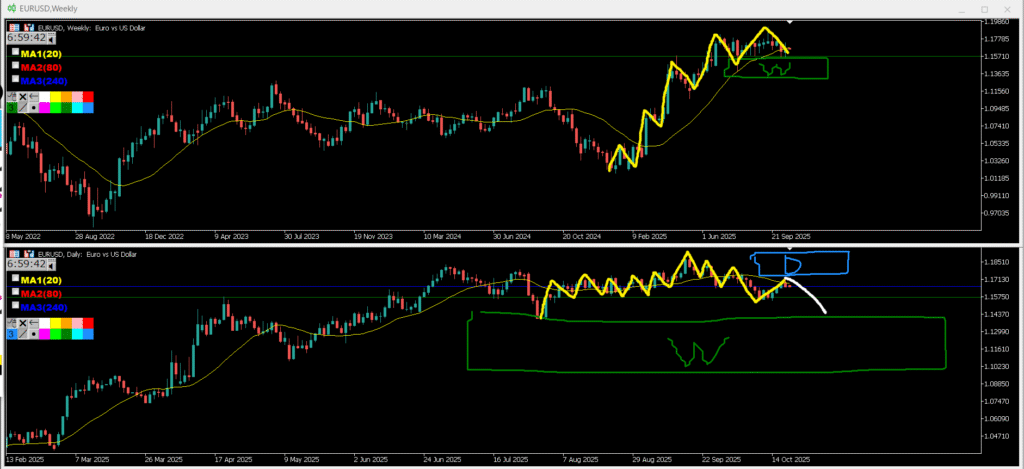Pick the cyan color swatch on Daily palette
This screenshot has height=469, width=1024.
point(77,334)
